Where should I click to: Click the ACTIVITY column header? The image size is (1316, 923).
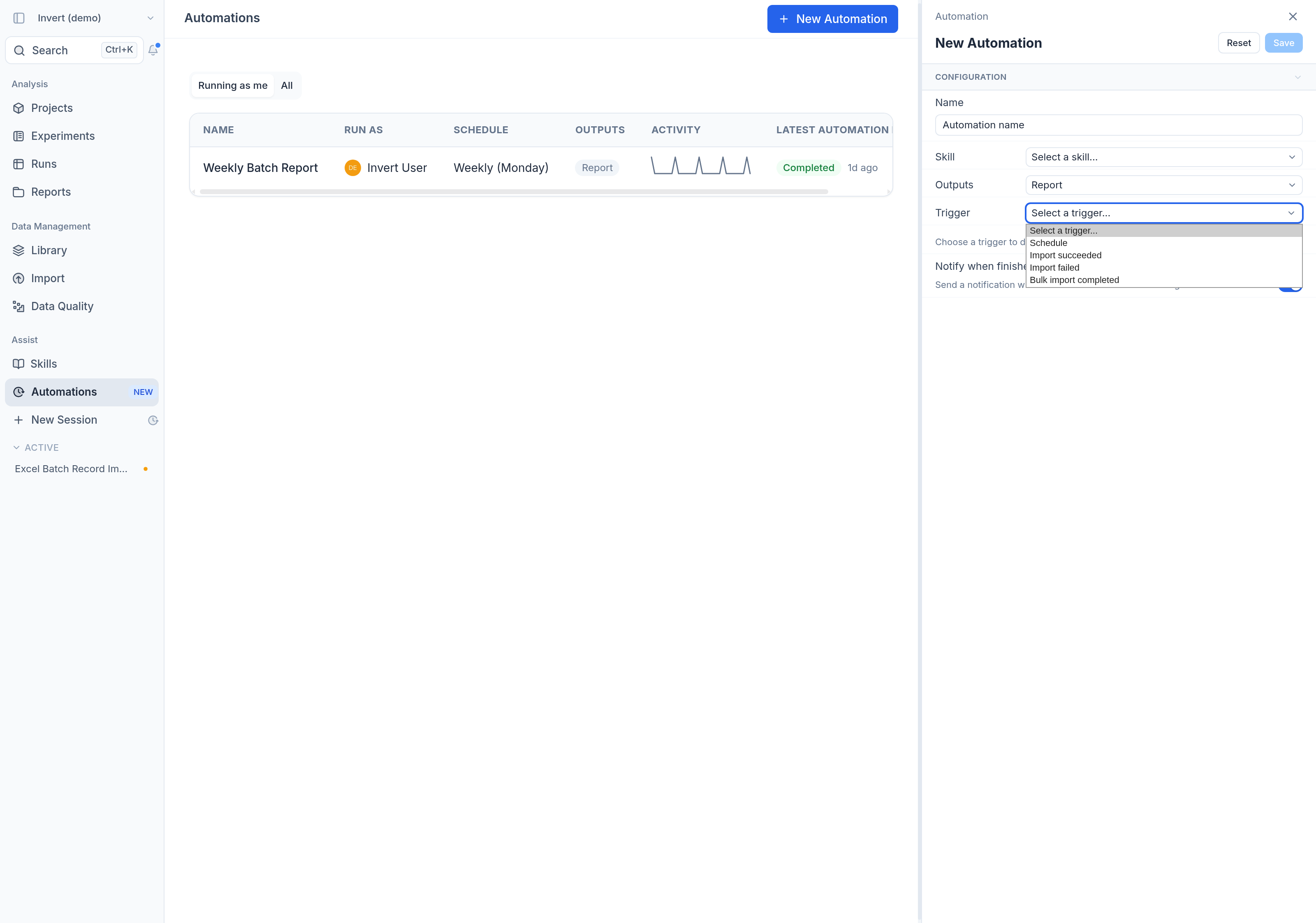[676, 130]
